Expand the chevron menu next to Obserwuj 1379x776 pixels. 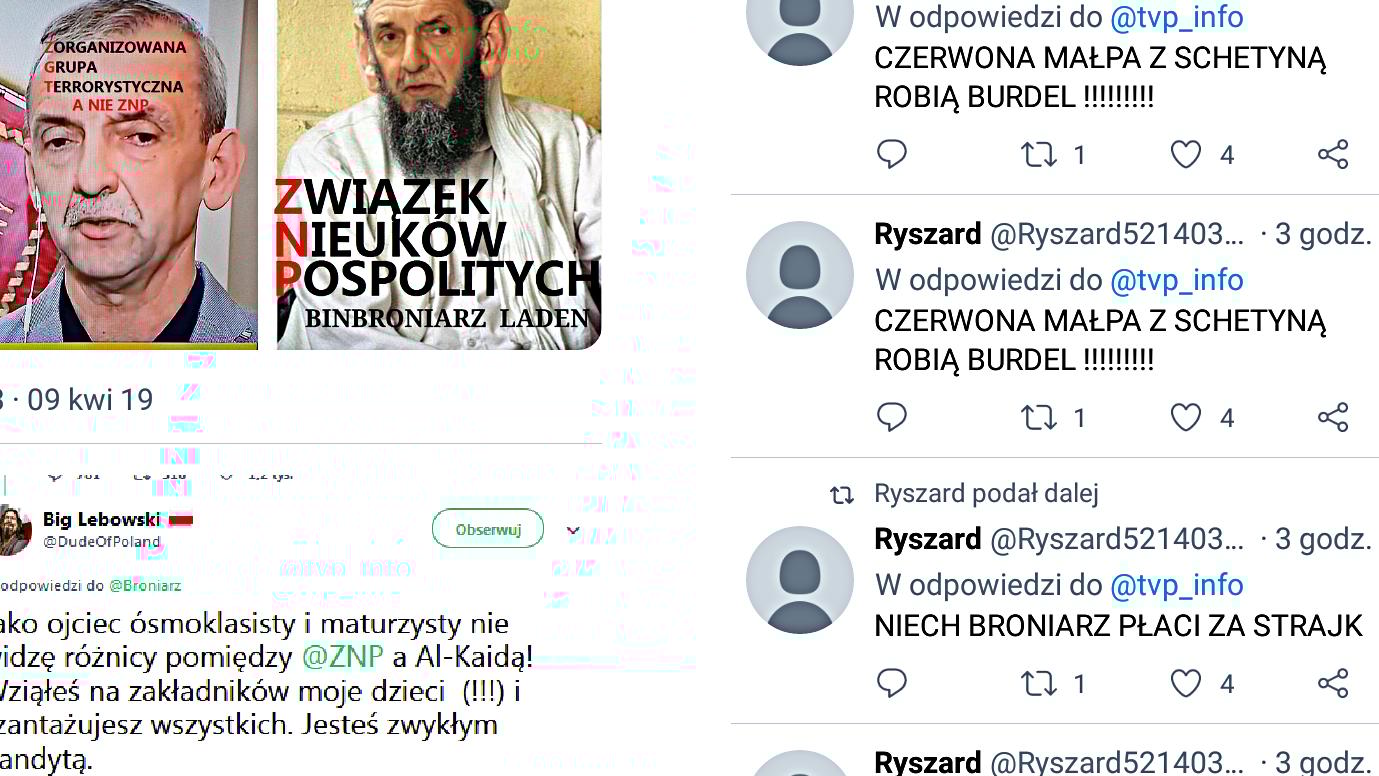573,531
